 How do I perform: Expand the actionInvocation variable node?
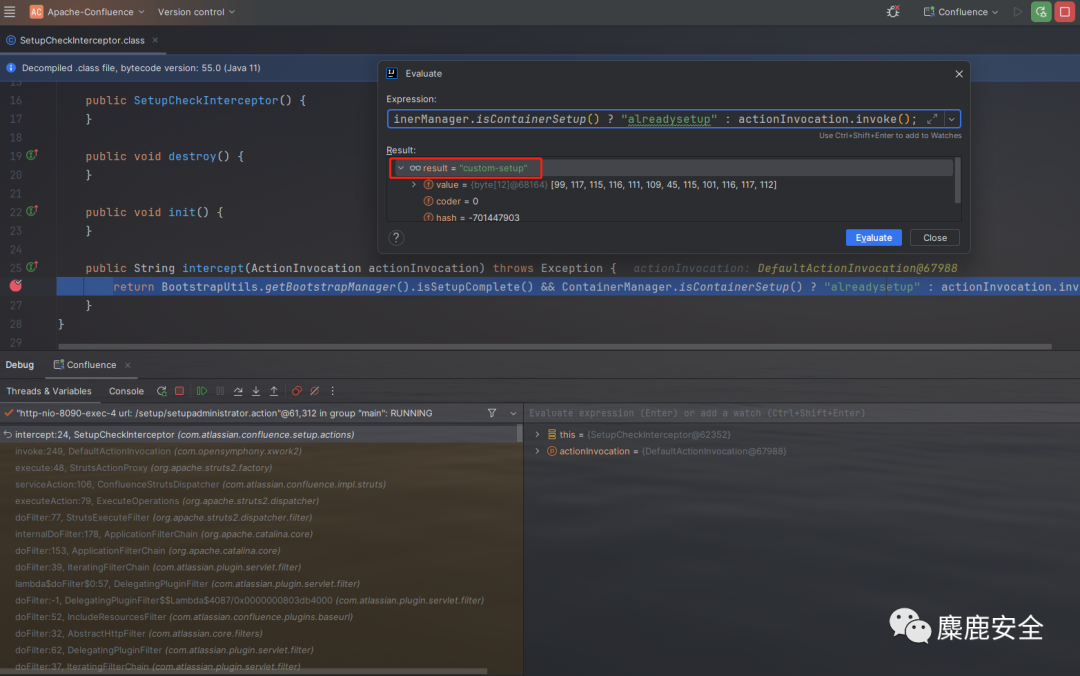click(x=537, y=451)
